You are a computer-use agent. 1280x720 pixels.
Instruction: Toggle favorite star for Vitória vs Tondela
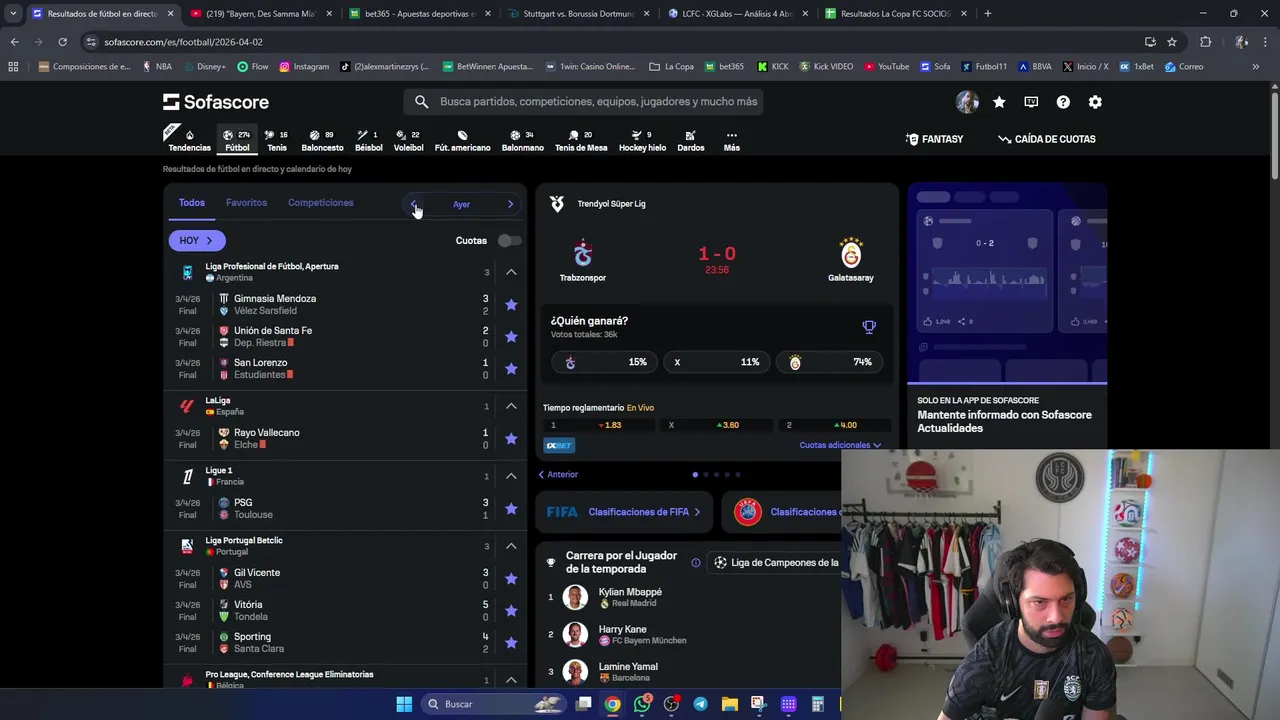511,611
